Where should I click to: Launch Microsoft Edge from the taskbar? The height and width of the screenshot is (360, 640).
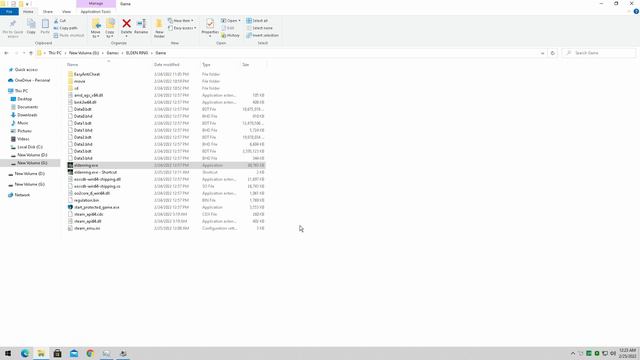[x=25, y=353]
